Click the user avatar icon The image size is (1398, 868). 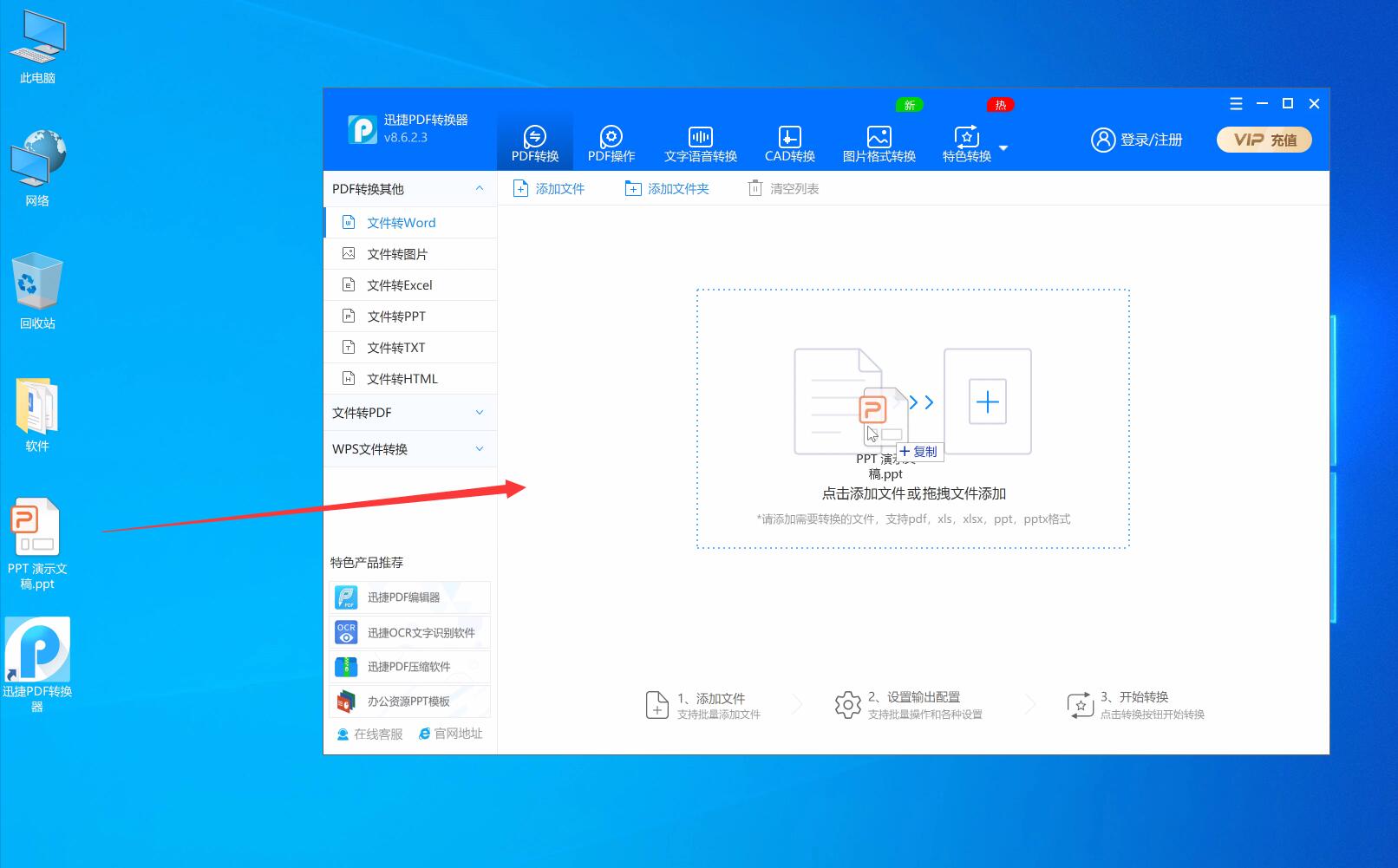(x=1102, y=140)
